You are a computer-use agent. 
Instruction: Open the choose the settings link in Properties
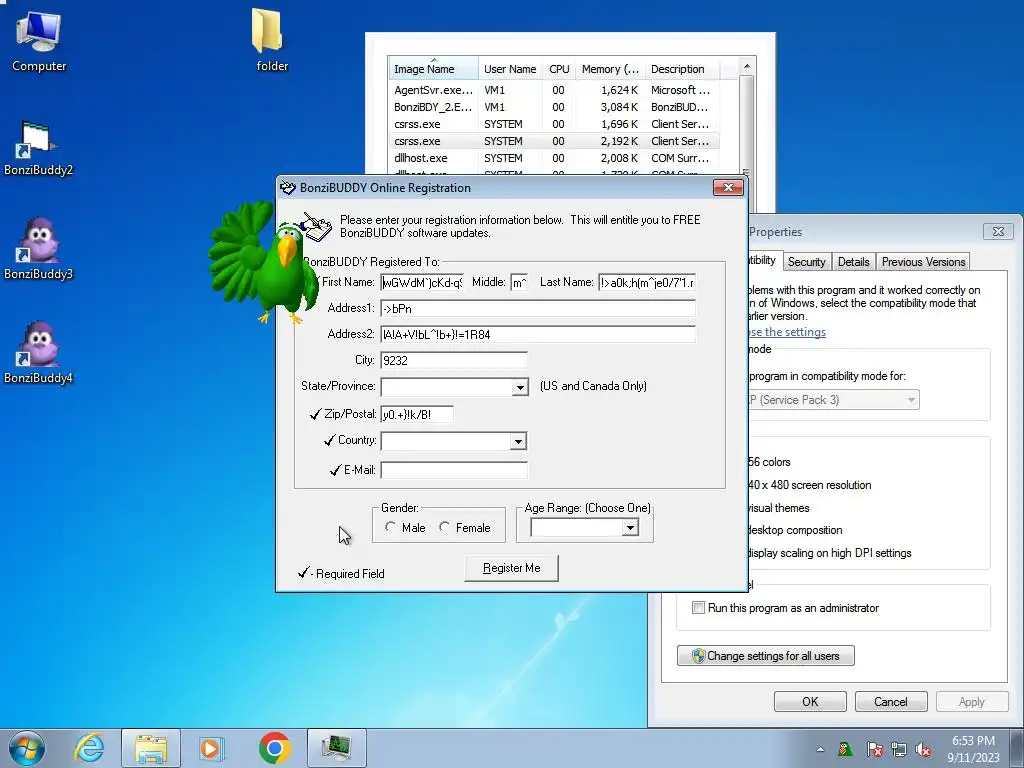(x=786, y=332)
